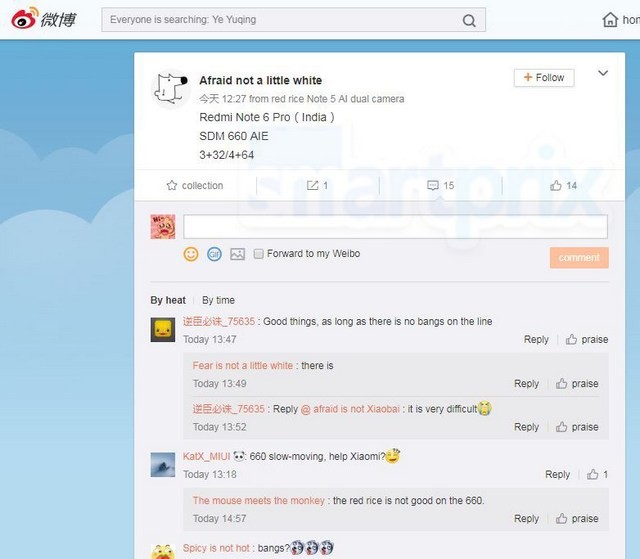
Task: Click the 'Today 13:18' timestamp
Action: click(210, 475)
